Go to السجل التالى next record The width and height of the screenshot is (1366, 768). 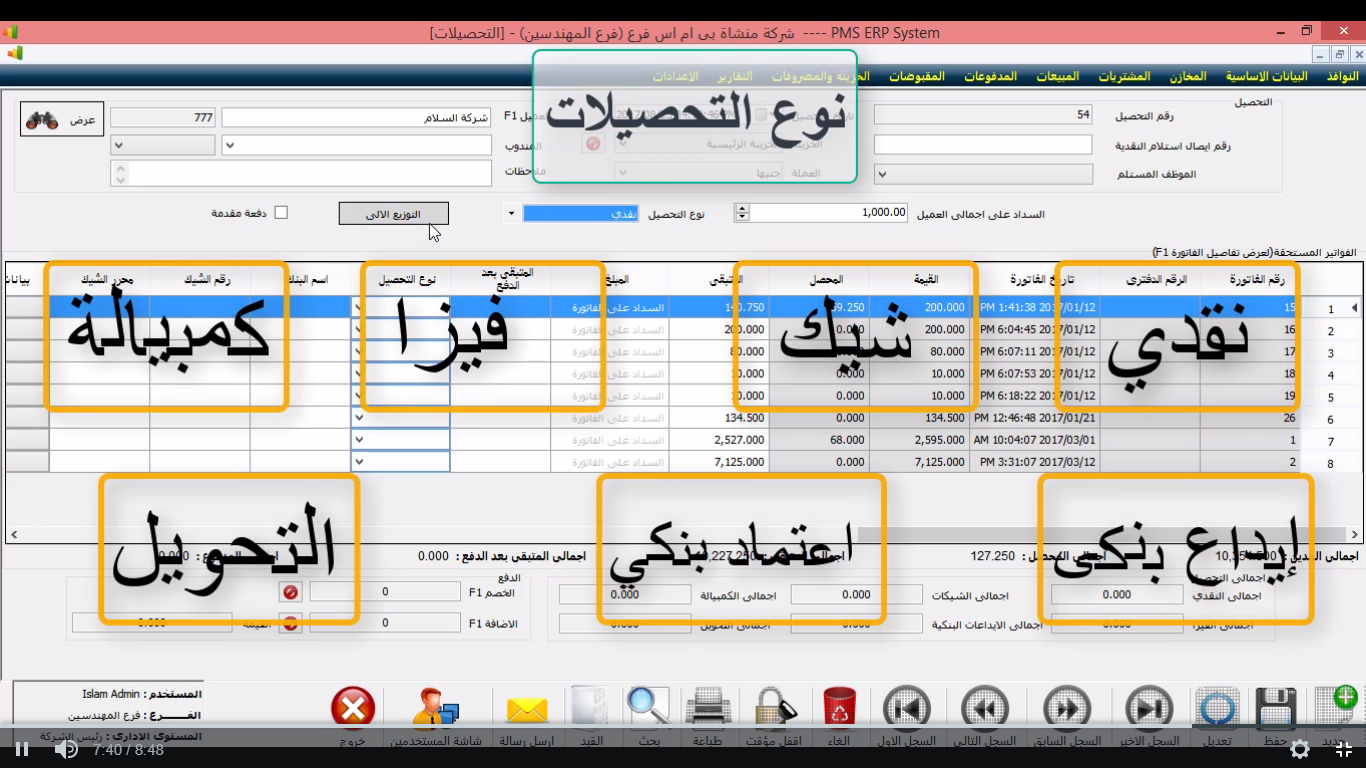pos(985,709)
